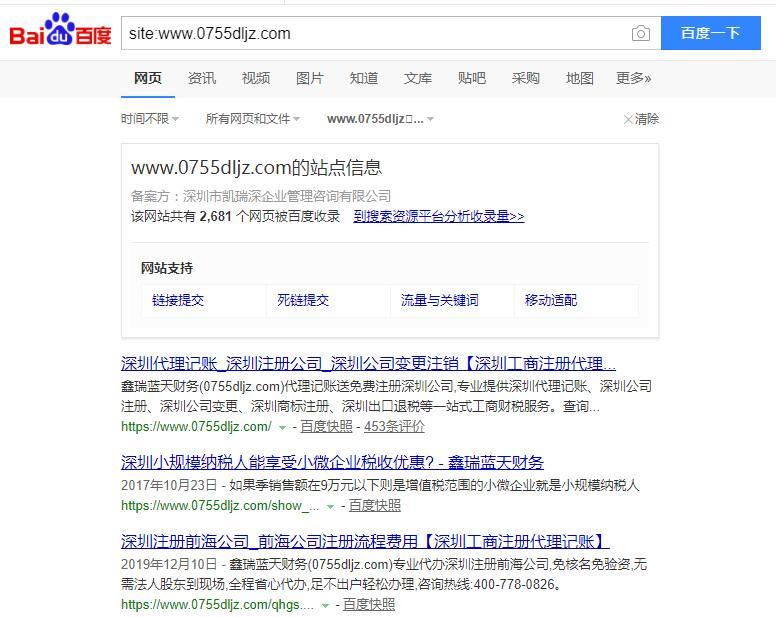Image resolution: width=776 pixels, height=617 pixels.
Task: Click the Baidu logo
Action: point(60,30)
